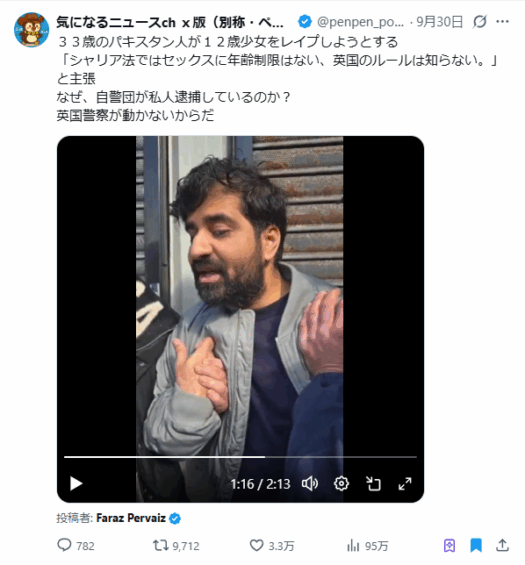View post analytics showing 95万
525x565 pixels.
coord(353,546)
